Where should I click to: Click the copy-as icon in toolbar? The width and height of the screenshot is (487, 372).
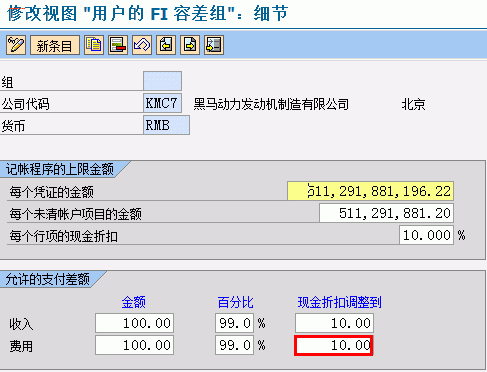pos(94,45)
